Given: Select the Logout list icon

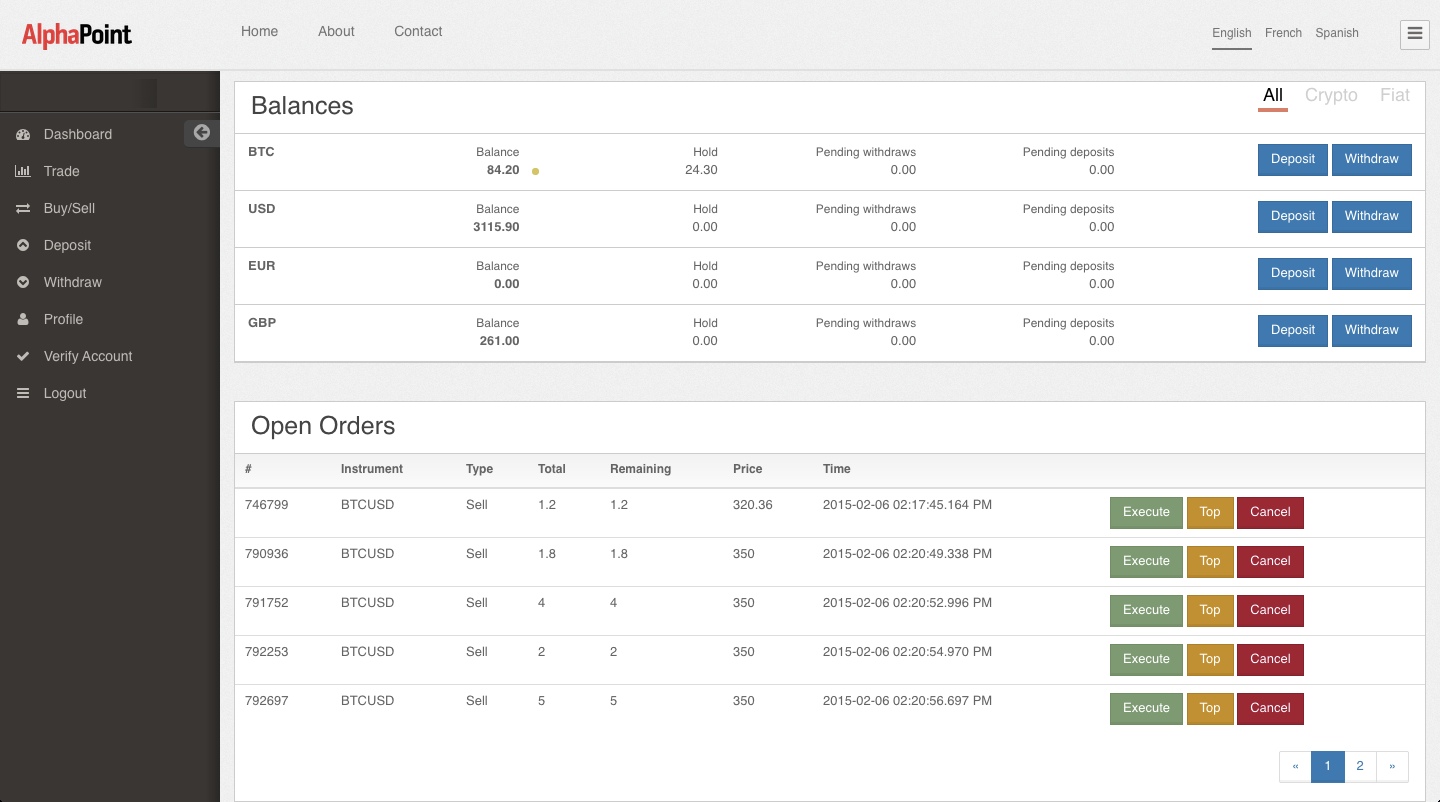Looking at the screenshot, I should point(23,393).
